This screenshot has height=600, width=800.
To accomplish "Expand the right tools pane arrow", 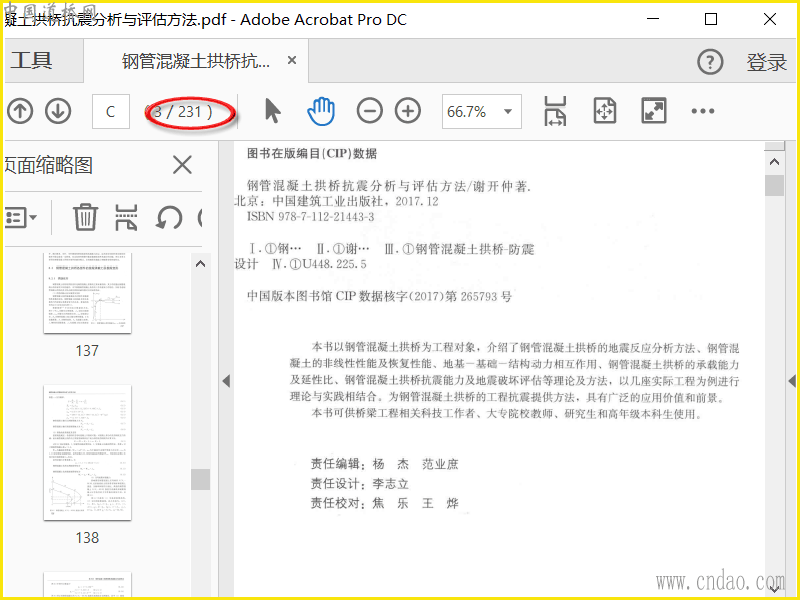I will point(792,381).
